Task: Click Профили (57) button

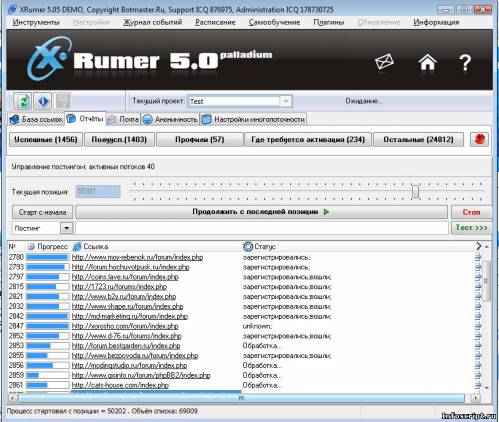Action: point(199,139)
